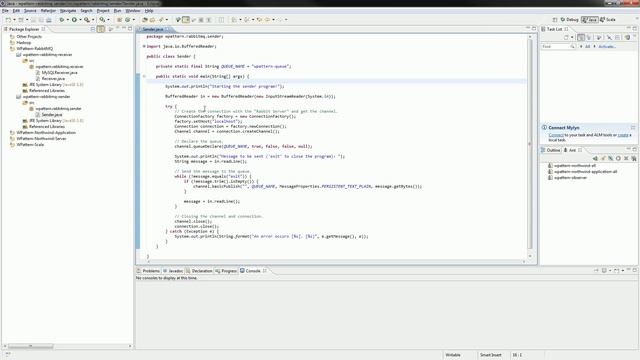Click New Task icon in Task List
Image resolution: width=640 pixels, height=360 pixels.
click(x=566, y=38)
